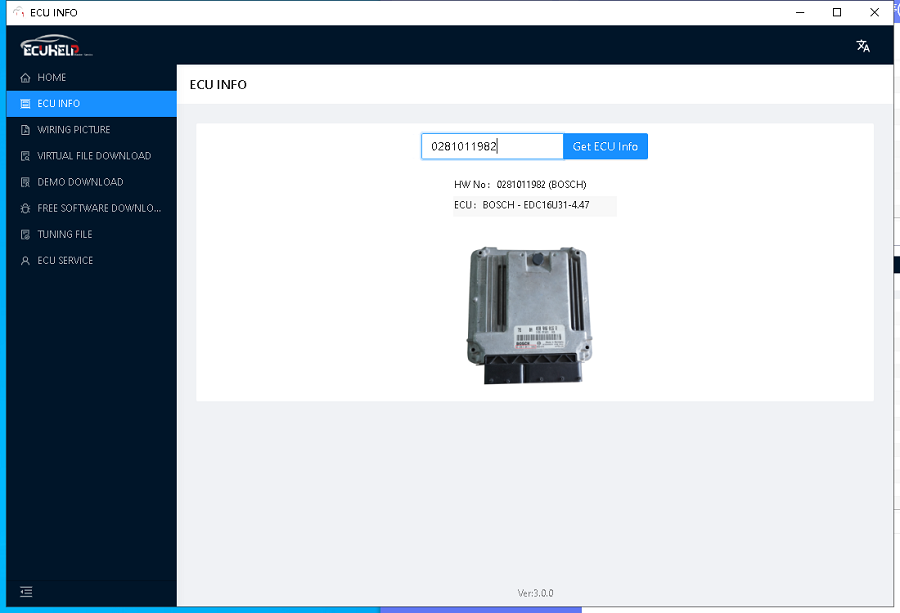Open the language translation icon
The width and height of the screenshot is (900, 613).
pos(863,46)
